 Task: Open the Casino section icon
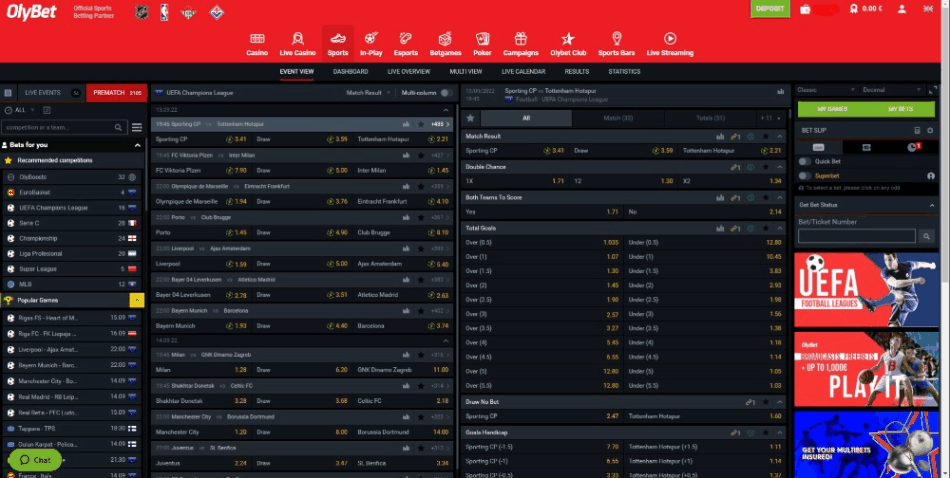point(257,39)
